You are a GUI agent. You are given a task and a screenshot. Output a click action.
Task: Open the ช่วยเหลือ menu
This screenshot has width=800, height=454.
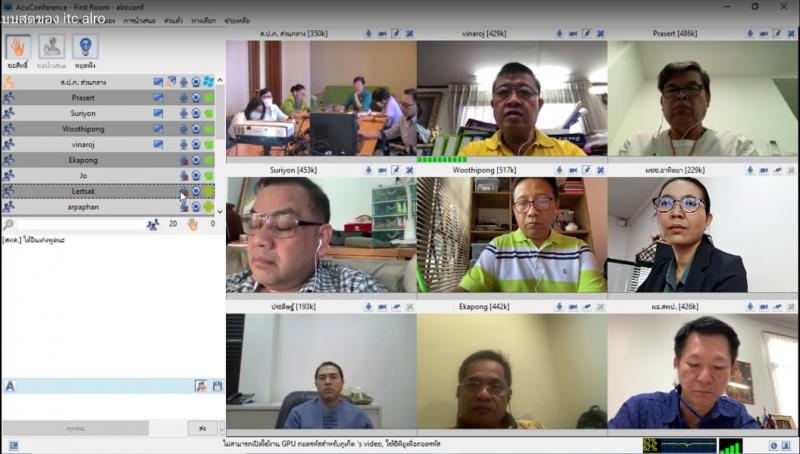[x=237, y=21]
